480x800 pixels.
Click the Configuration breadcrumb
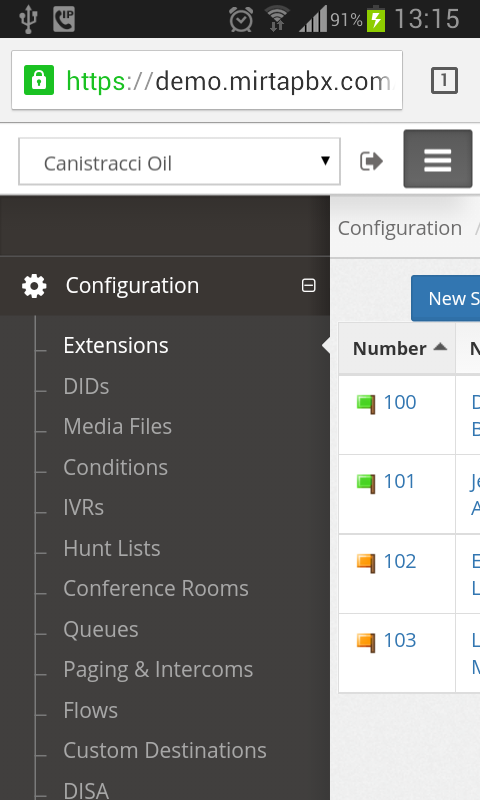tap(400, 228)
